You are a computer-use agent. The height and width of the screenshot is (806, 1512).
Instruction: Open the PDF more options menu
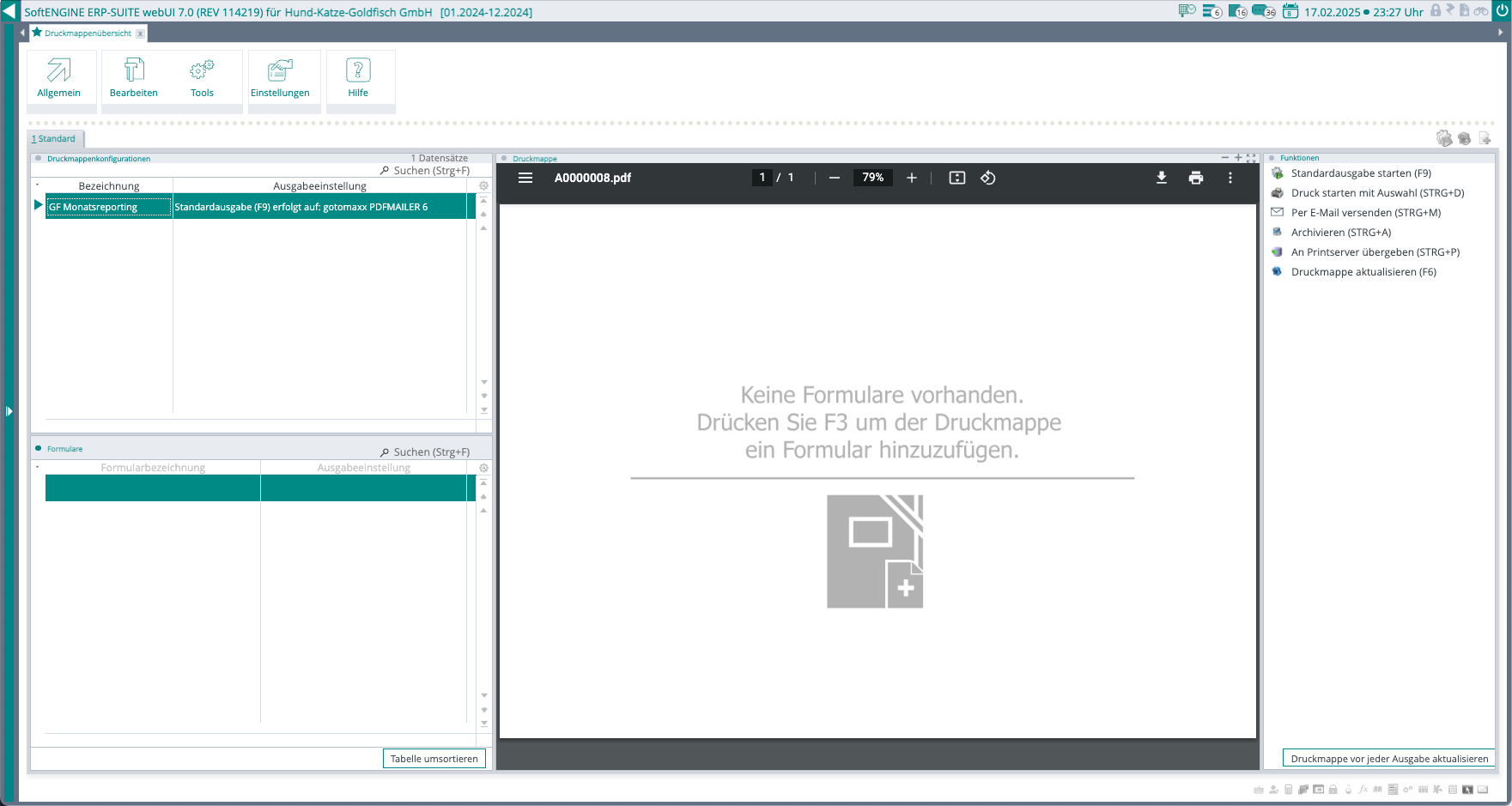[1230, 178]
